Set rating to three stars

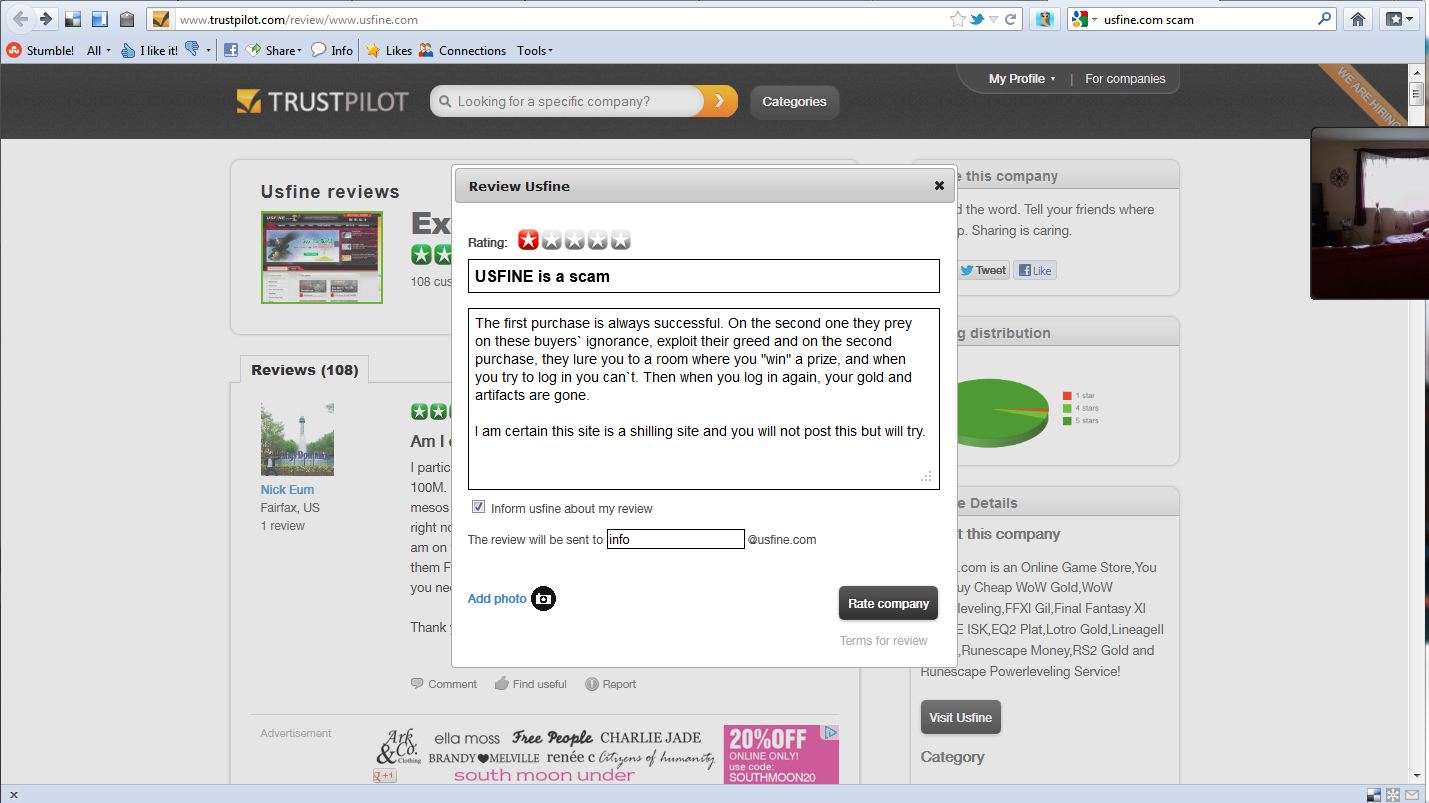[x=574, y=240]
